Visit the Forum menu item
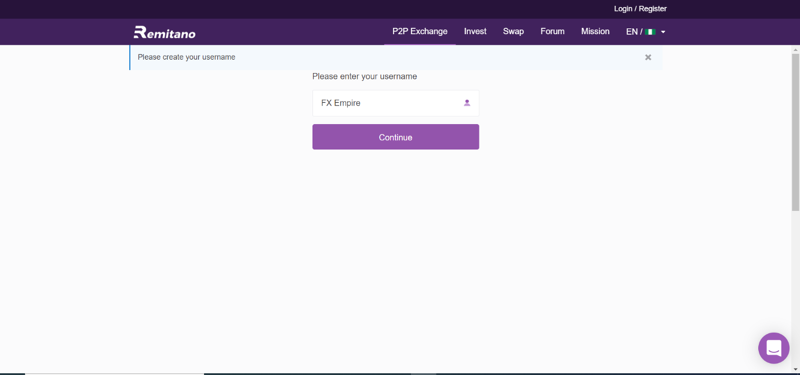The height and width of the screenshot is (375, 800). [553, 32]
